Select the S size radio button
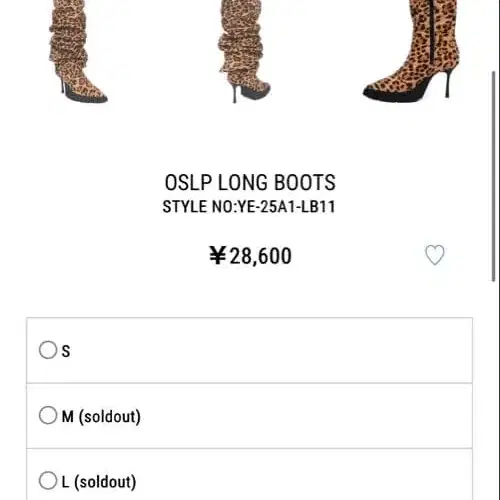This screenshot has width=500, height=500. 48,350
